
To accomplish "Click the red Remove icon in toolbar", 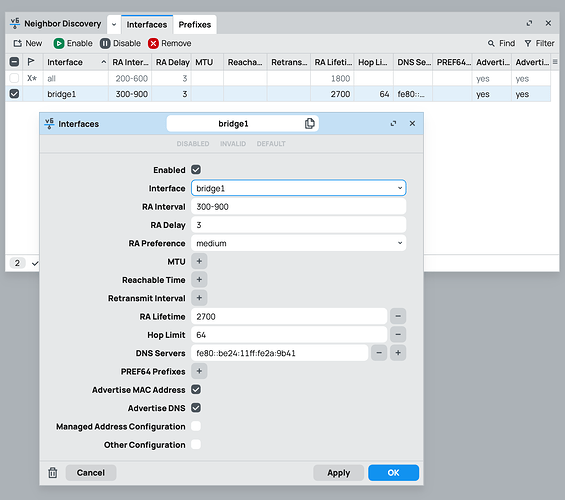I will pyautogui.click(x=153, y=44).
